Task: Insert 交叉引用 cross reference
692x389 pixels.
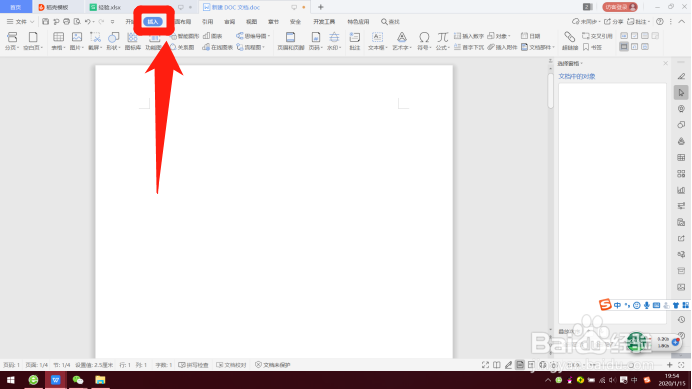Action: (597, 36)
